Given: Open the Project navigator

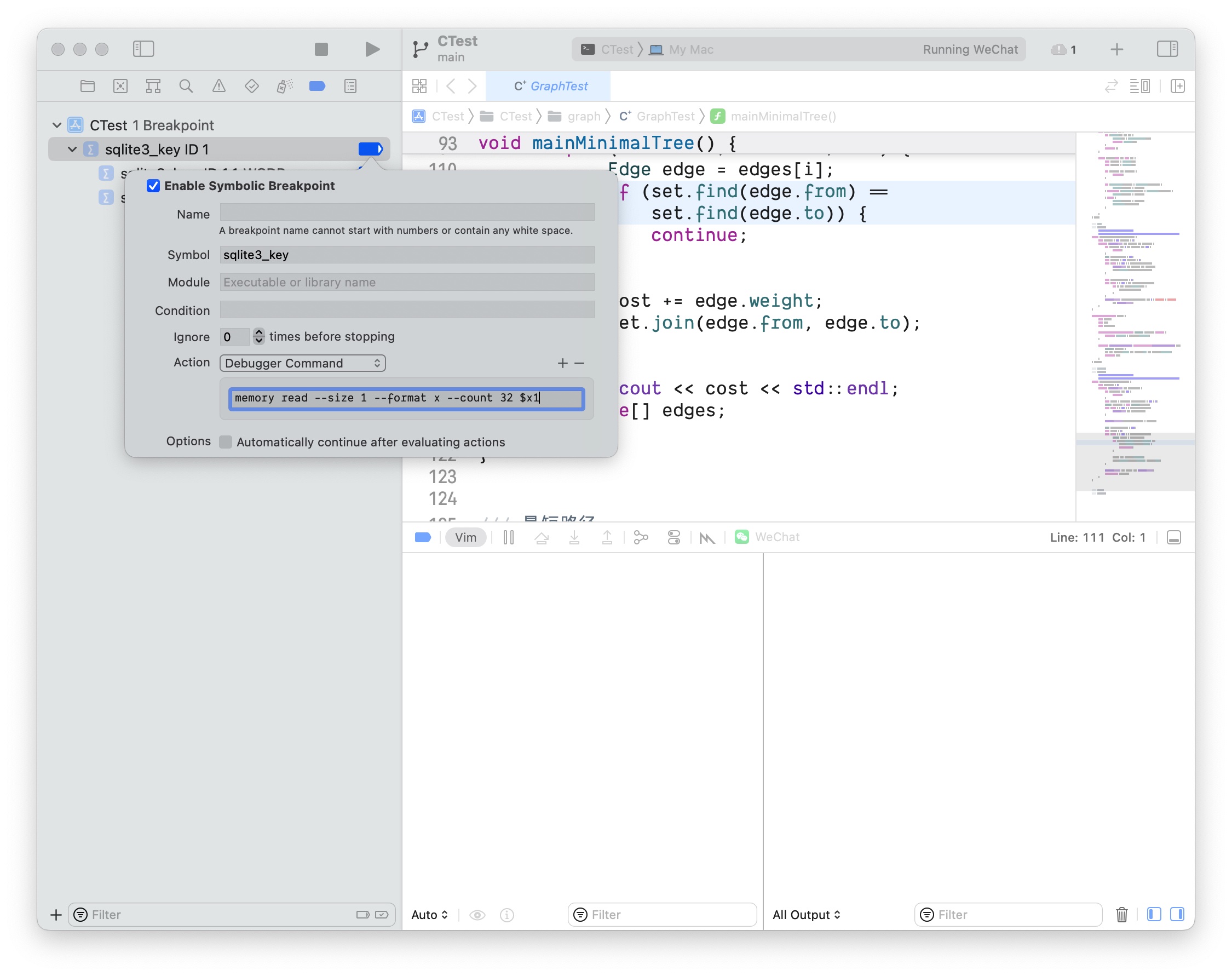Looking at the screenshot, I should (88, 85).
